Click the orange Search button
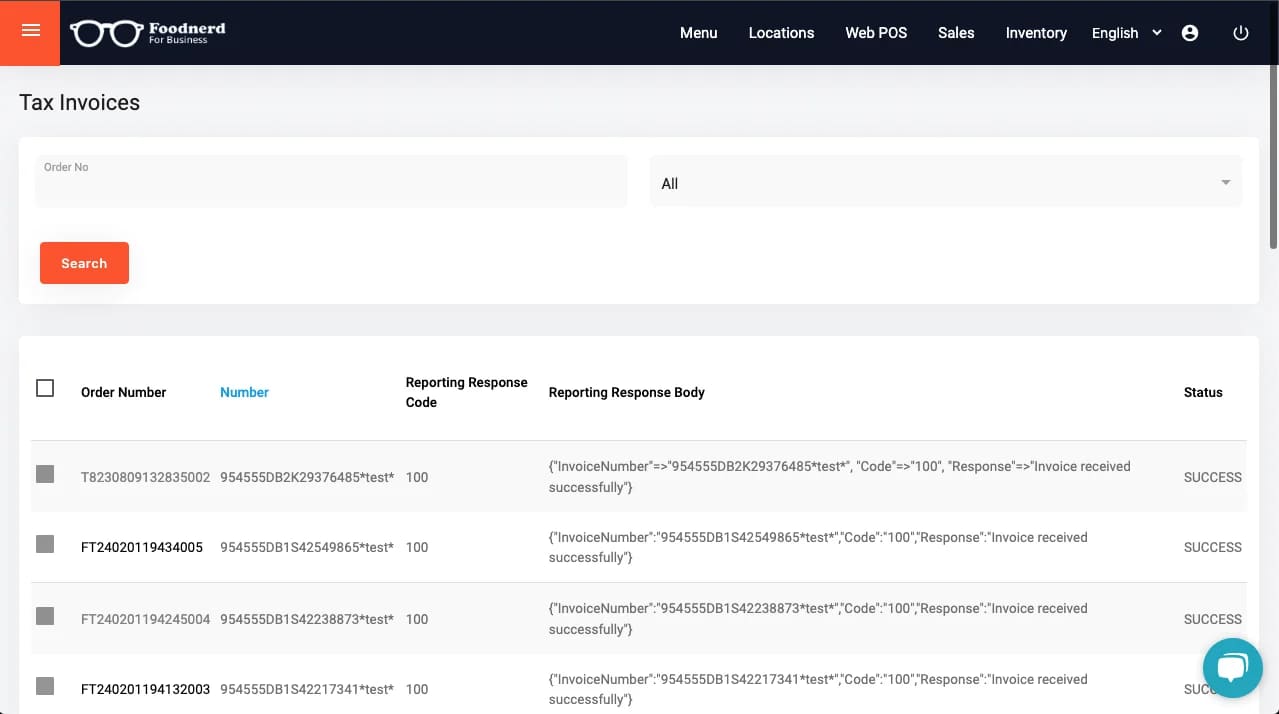This screenshot has height=714, width=1279. tap(84, 263)
